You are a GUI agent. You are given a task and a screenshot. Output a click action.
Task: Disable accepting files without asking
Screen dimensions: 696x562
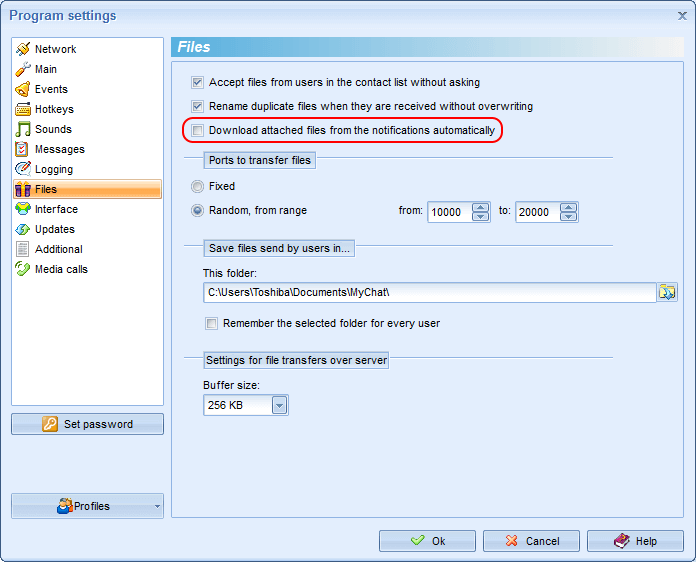coord(198,82)
